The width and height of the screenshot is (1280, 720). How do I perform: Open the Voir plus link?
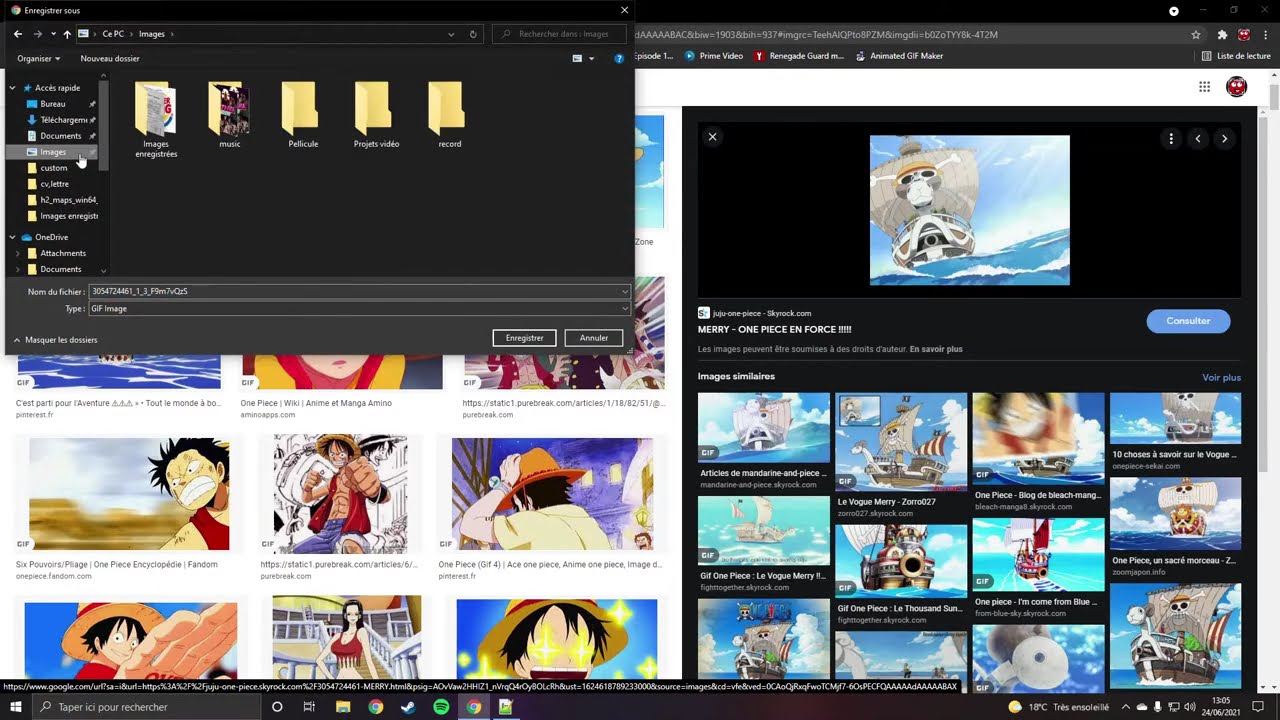tap(1221, 378)
